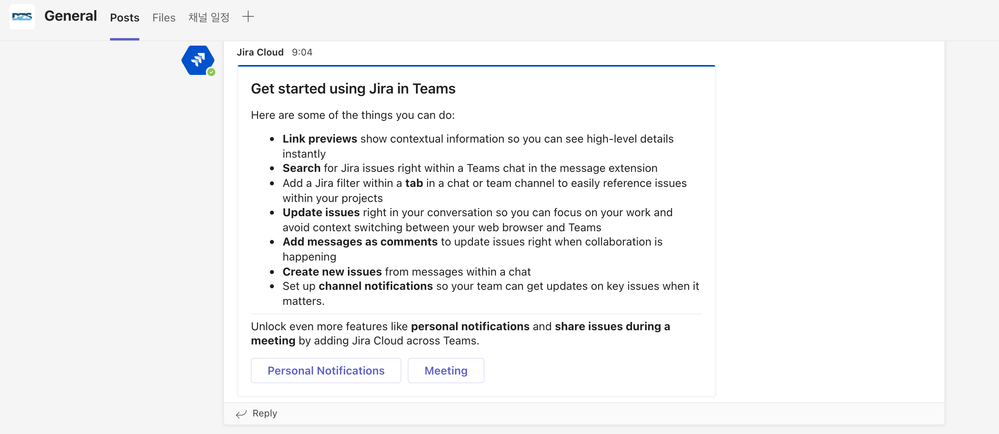Click the 9:04 message timestamp
The height and width of the screenshot is (434, 999).
(x=302, y=52)
